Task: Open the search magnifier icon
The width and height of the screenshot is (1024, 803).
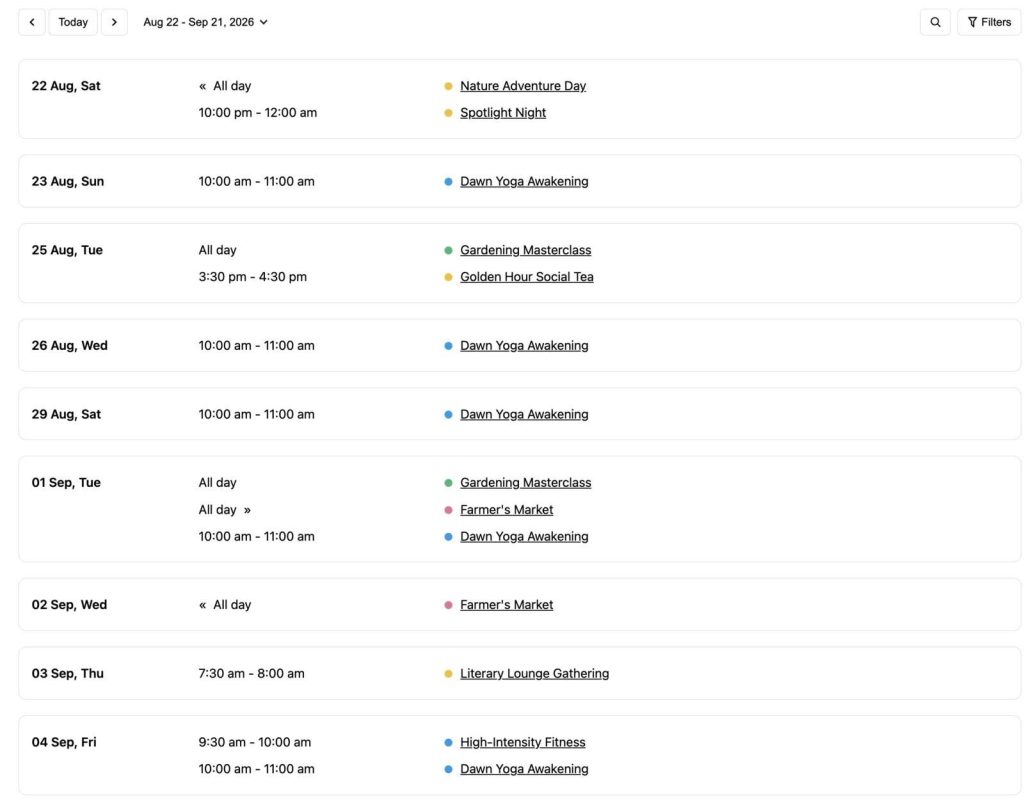Action: (x=935, y=22)
